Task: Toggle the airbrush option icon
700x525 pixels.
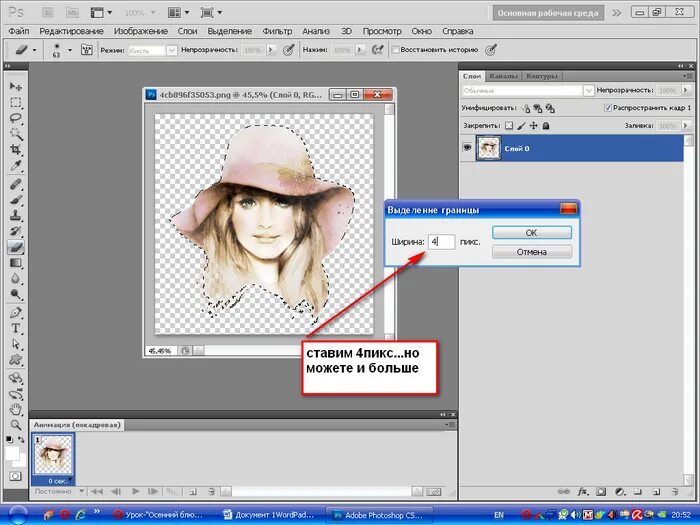Action: (378, 50)
